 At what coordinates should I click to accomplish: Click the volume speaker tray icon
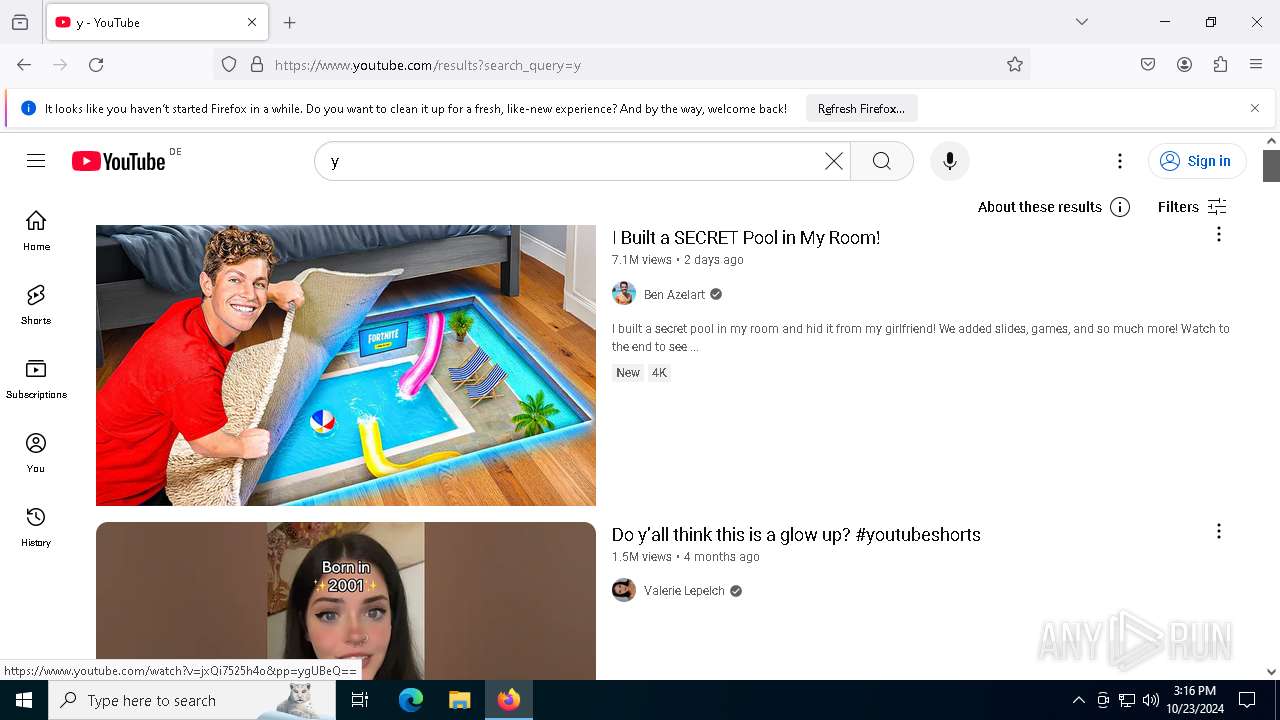coord(1151,700)
